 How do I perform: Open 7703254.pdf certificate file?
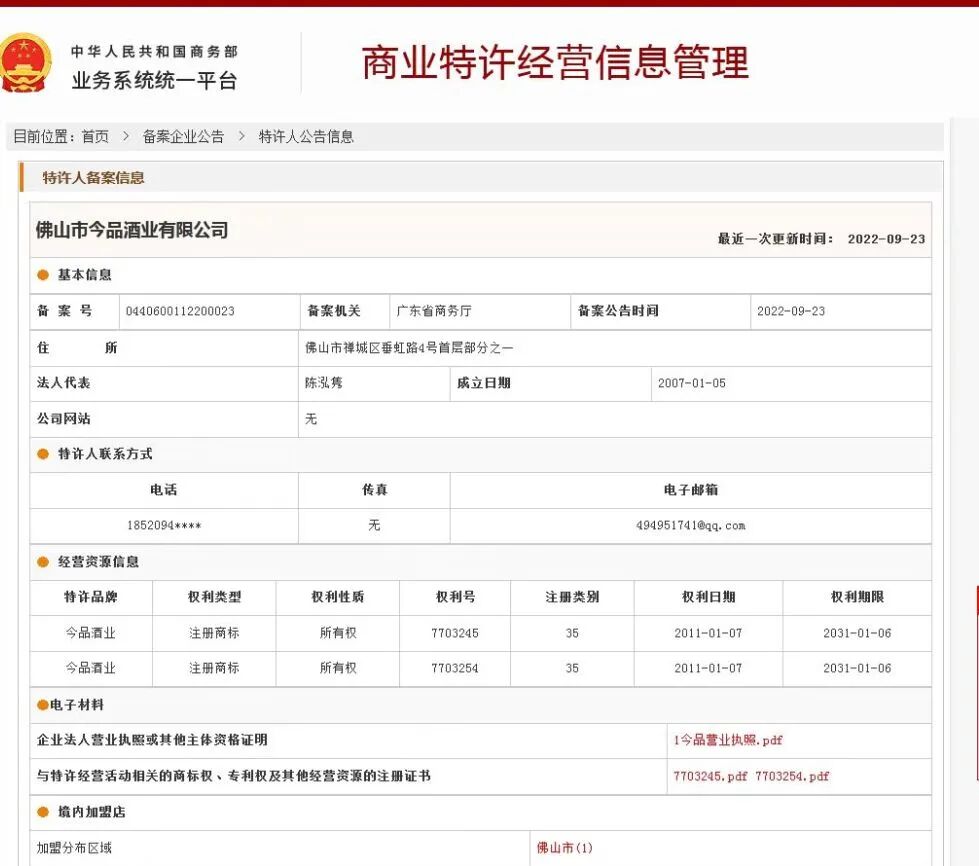click(792, 776)
